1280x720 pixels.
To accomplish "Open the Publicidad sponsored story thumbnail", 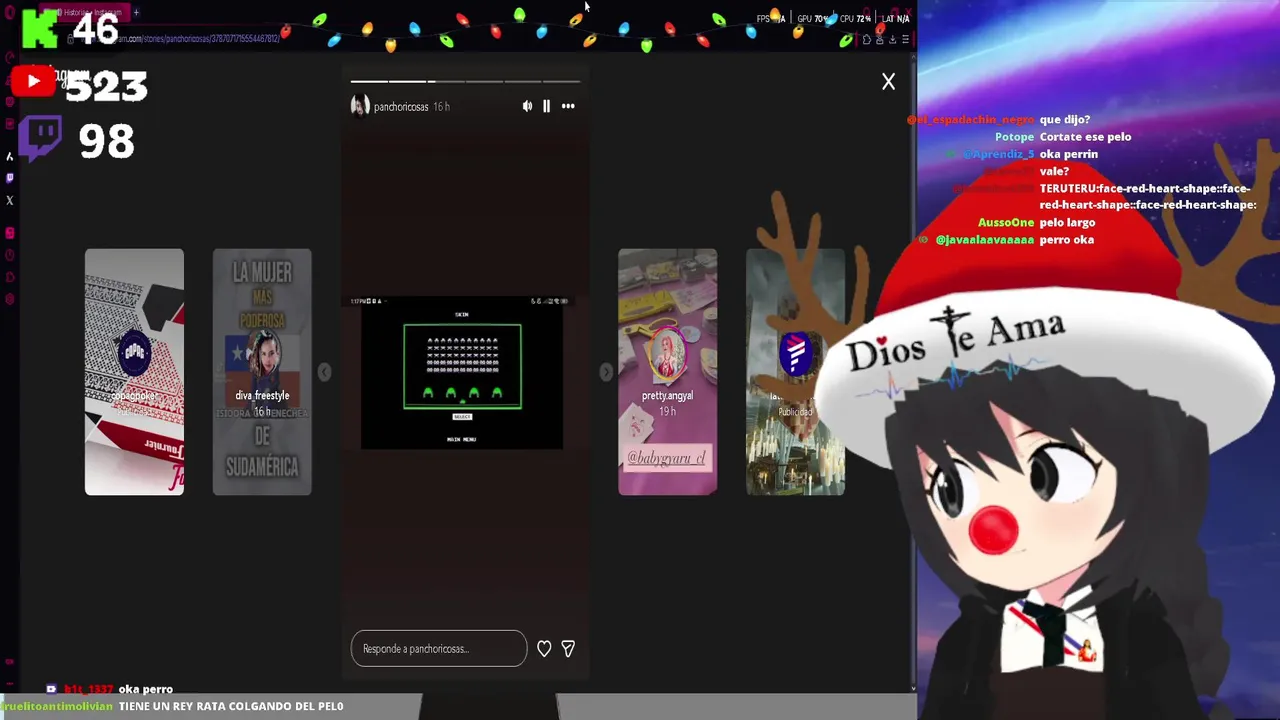I will click(795, 372).
